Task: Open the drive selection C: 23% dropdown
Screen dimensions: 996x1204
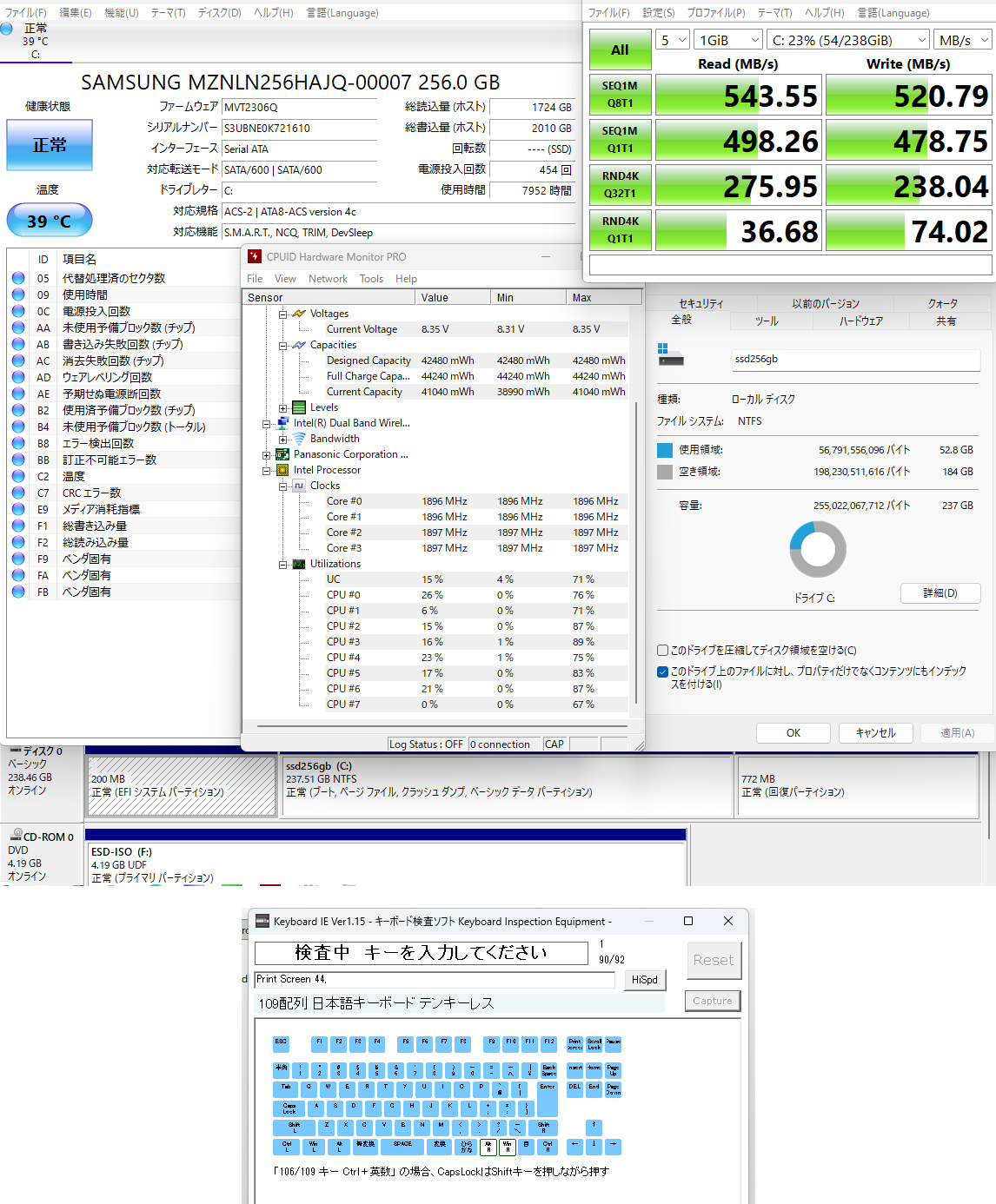Action: click(849, 40)
